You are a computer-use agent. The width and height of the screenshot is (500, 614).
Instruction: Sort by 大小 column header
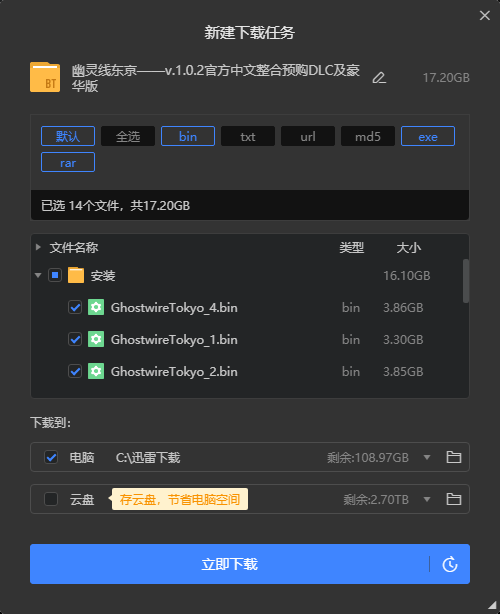[x=408, y=247]
